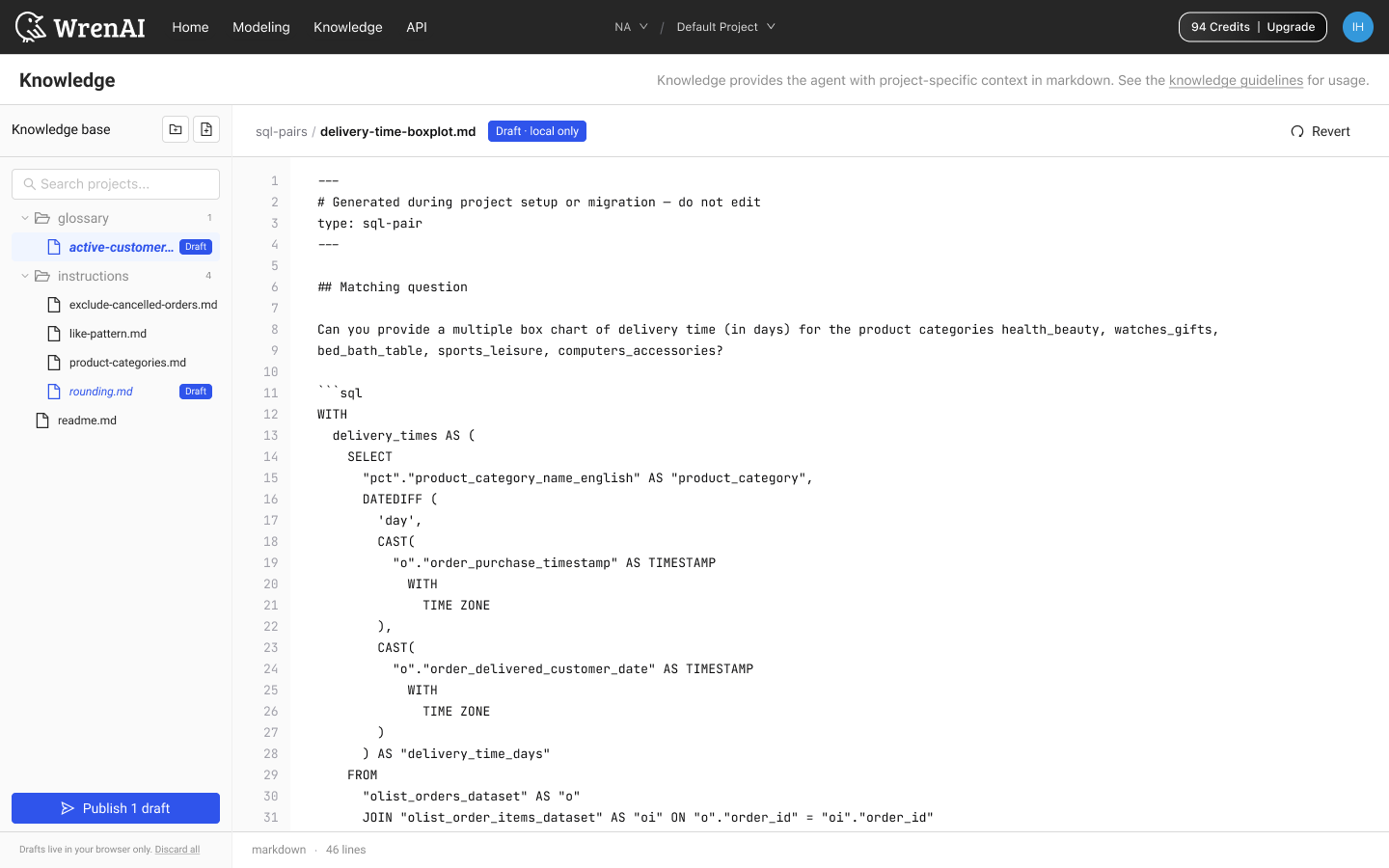Viewport: 1389px width, 868px height.
Task: Click the 'DATEDIFF (' line in editor
Action: pyautogui.click(x=400, y=500)
